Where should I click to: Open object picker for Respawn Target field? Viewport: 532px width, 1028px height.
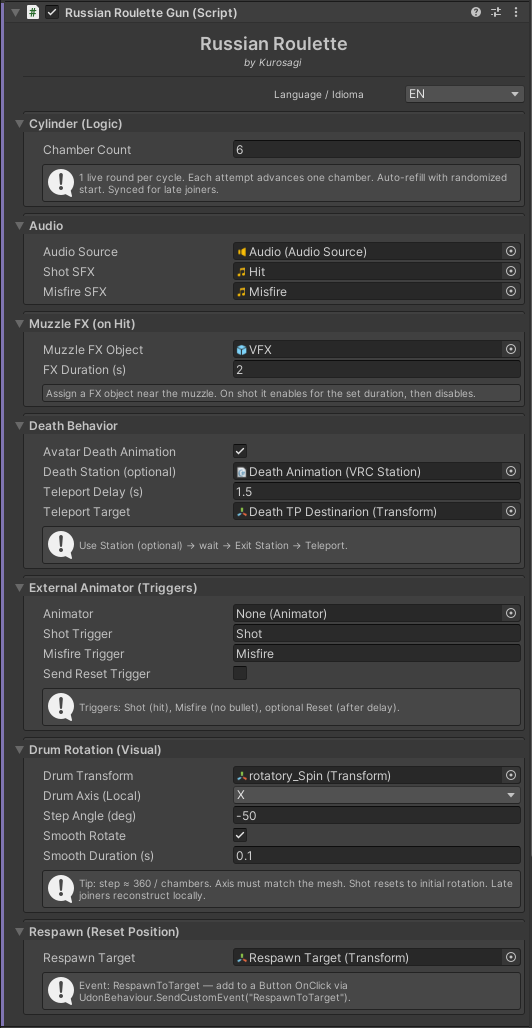coord(511,958)
